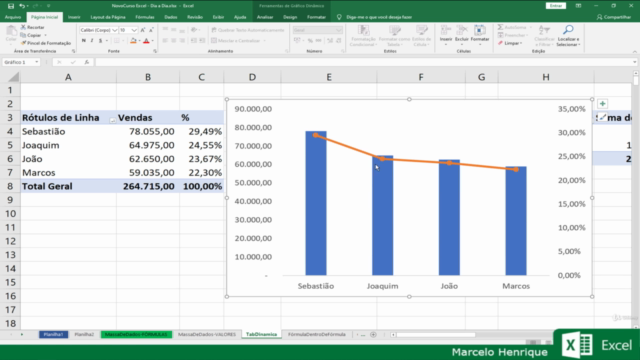Apply the red font color A icon
The width and height of the screenshot is (640, 360).
tap(146, 41)
